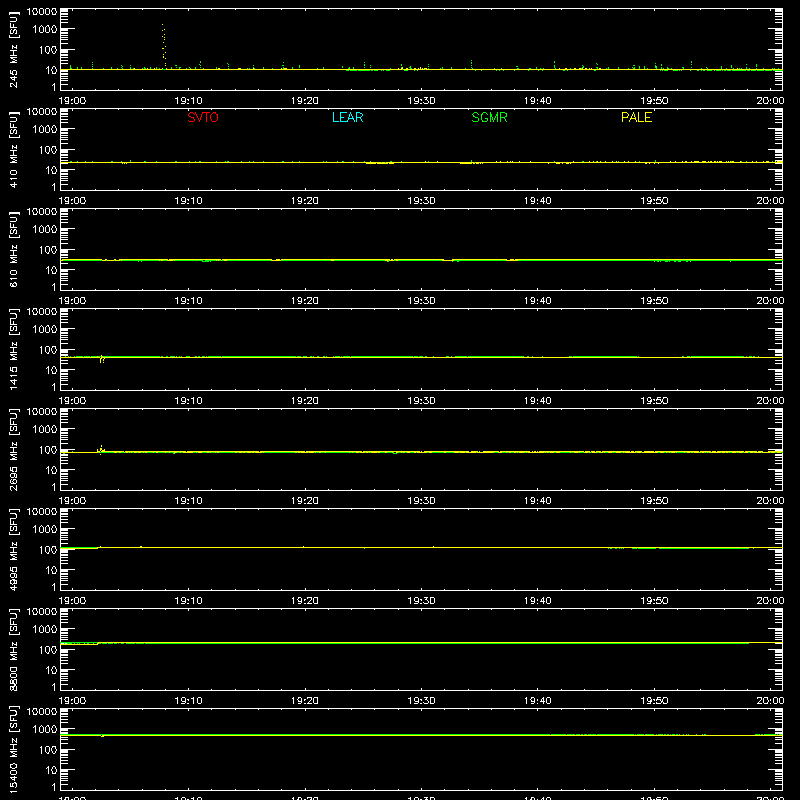This screenshot has width=800, height=800.
Task: Click the yellow burst spike in 245 MHz plot
Action: tap(164, 46)
